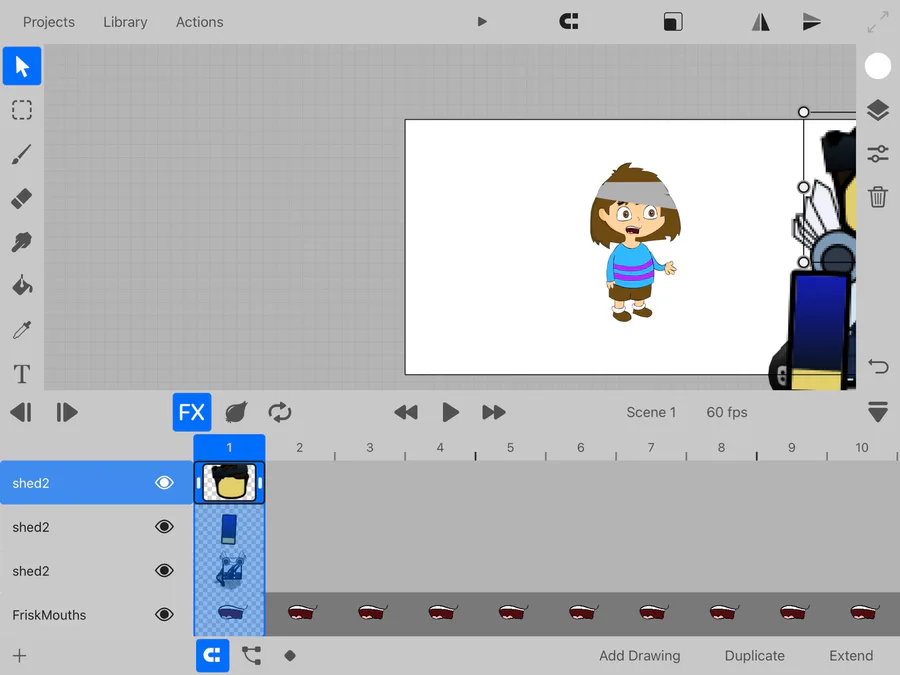This screenshot has width=900, height=675.
Task: Click the fast forward button
Action: tap(494, 412)
